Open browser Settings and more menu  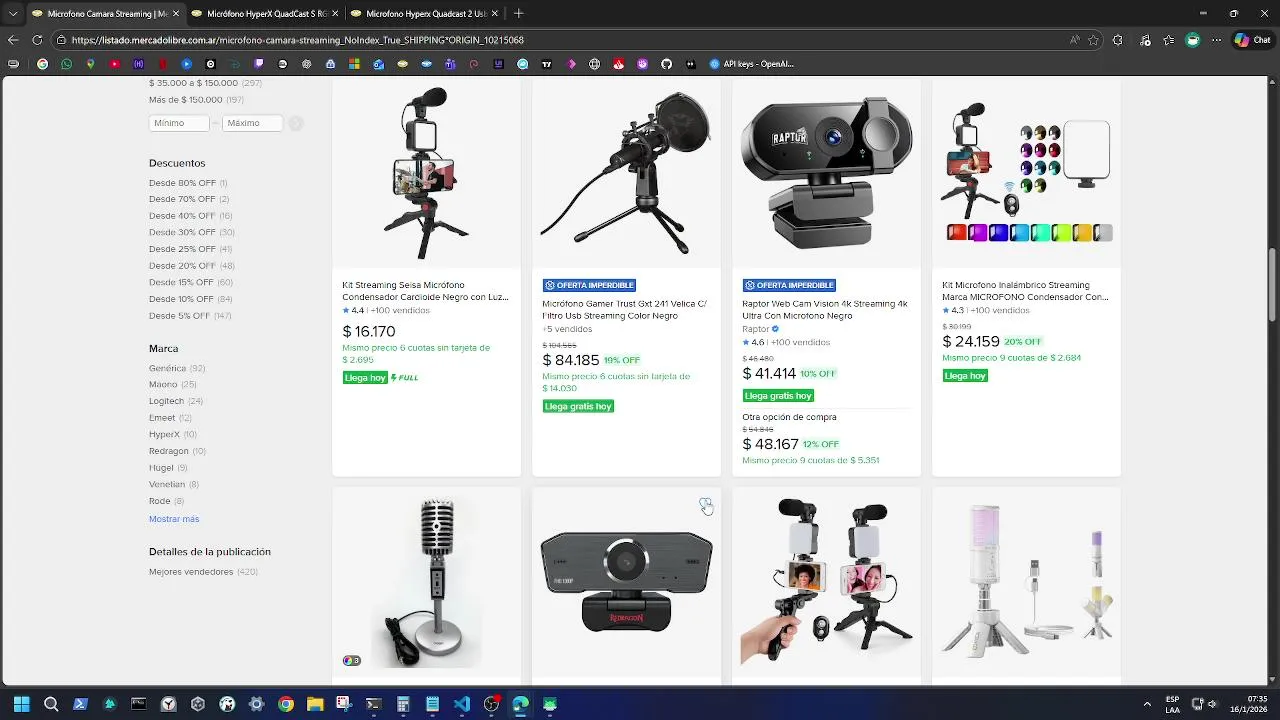point(1217,40)
